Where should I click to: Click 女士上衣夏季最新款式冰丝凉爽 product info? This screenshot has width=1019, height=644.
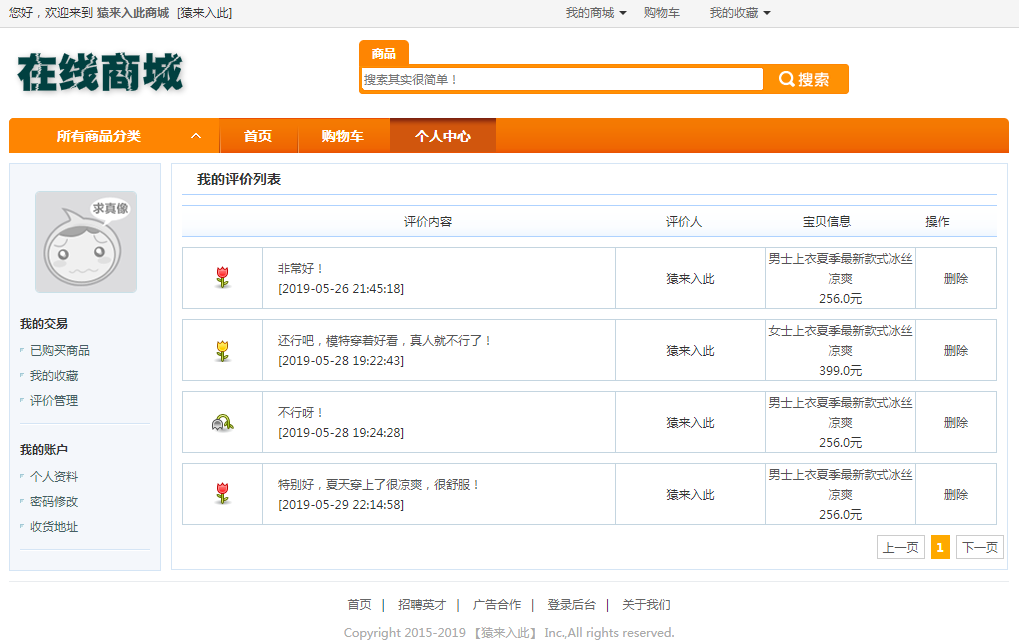click(840, 341)
